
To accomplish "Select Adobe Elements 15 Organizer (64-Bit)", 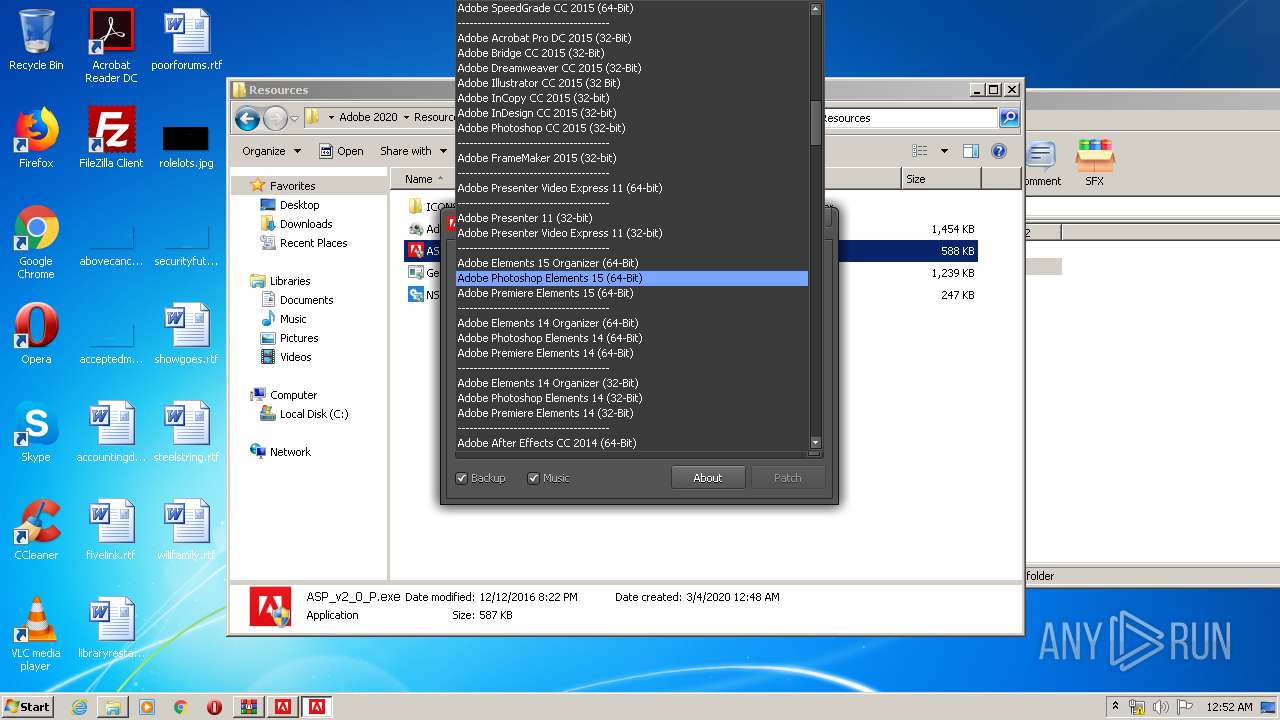I will [x=631, y=263].
